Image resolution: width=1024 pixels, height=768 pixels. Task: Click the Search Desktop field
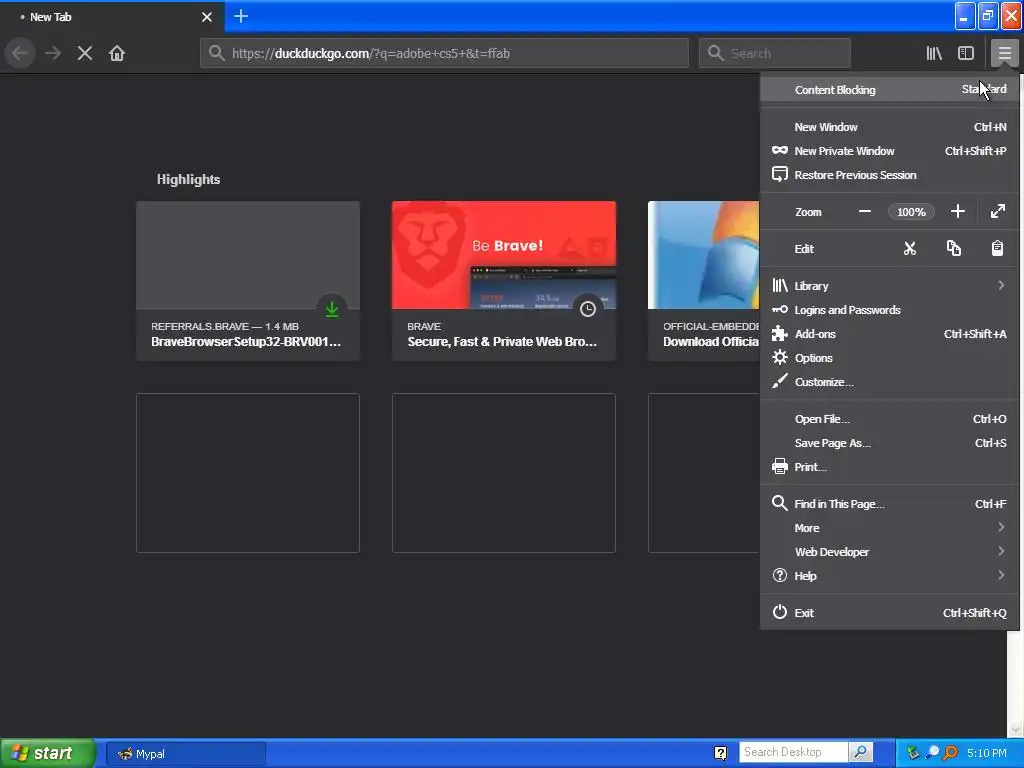coord(793,752)
